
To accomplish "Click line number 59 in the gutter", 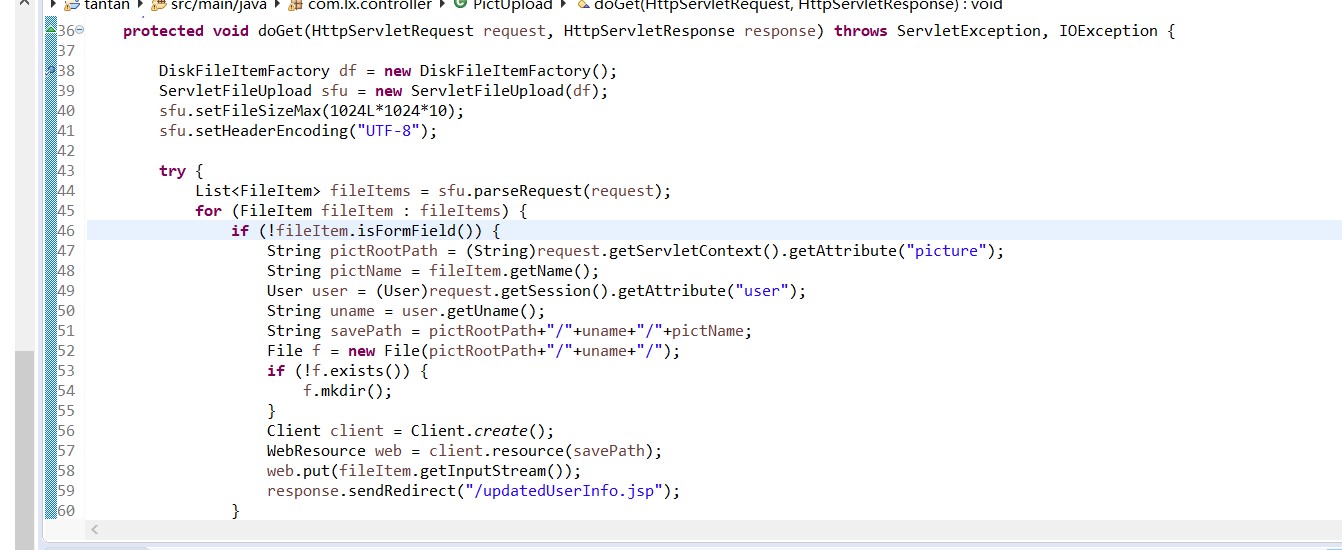I will 67,491.
